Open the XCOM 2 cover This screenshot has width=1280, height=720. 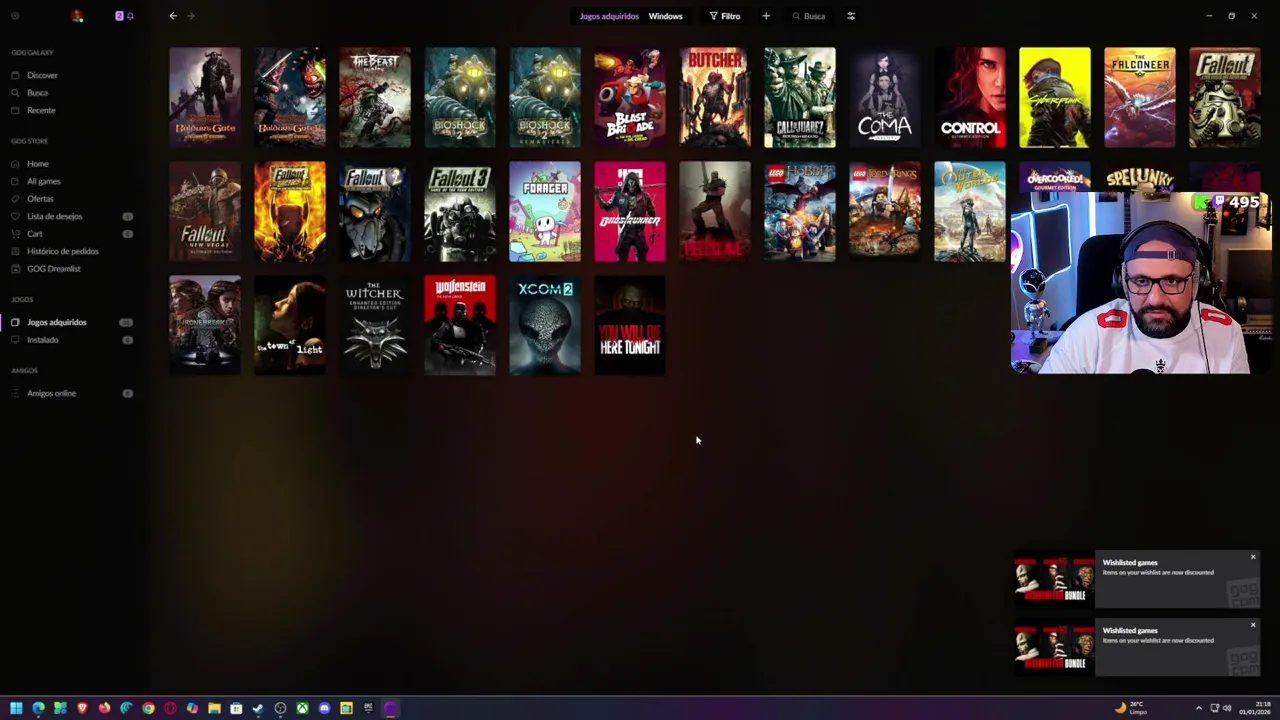pyautogui.click(x=545, y=325)
